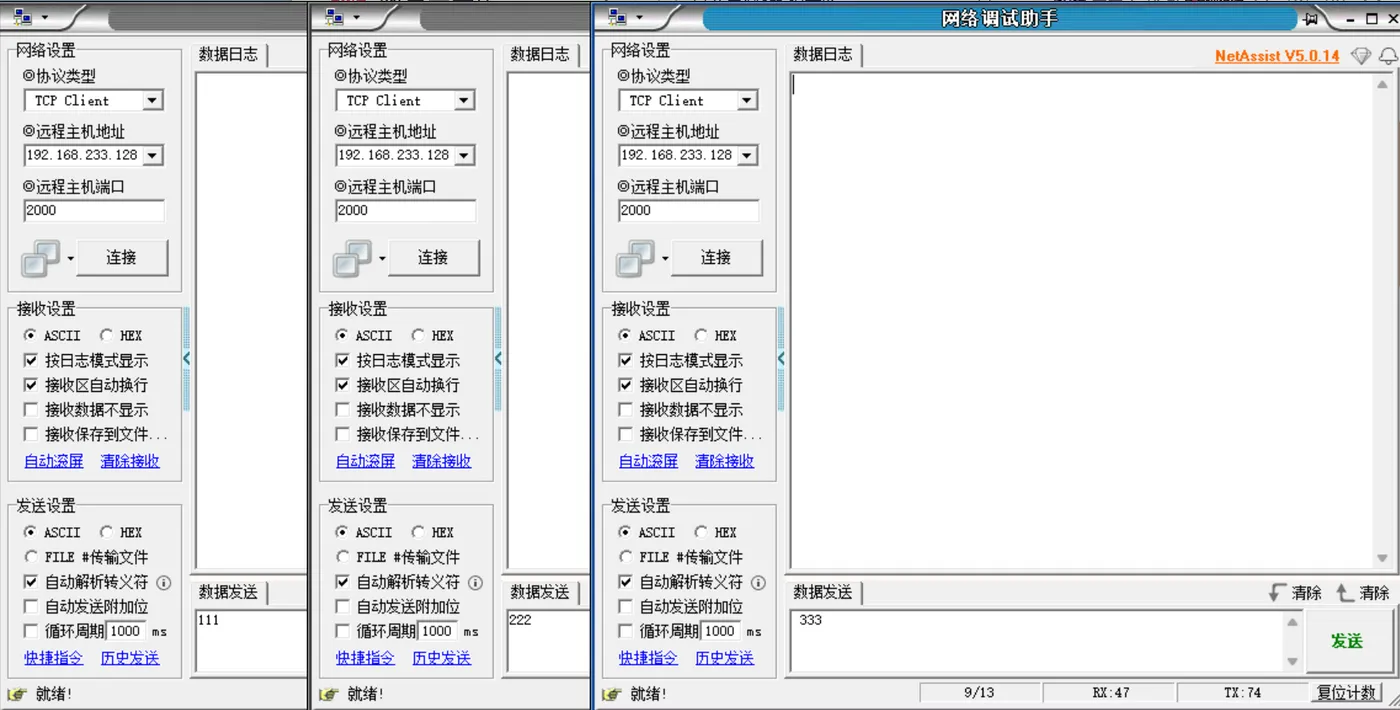
Task: Select FILE send option in the middle window
Action: [343, 557]
